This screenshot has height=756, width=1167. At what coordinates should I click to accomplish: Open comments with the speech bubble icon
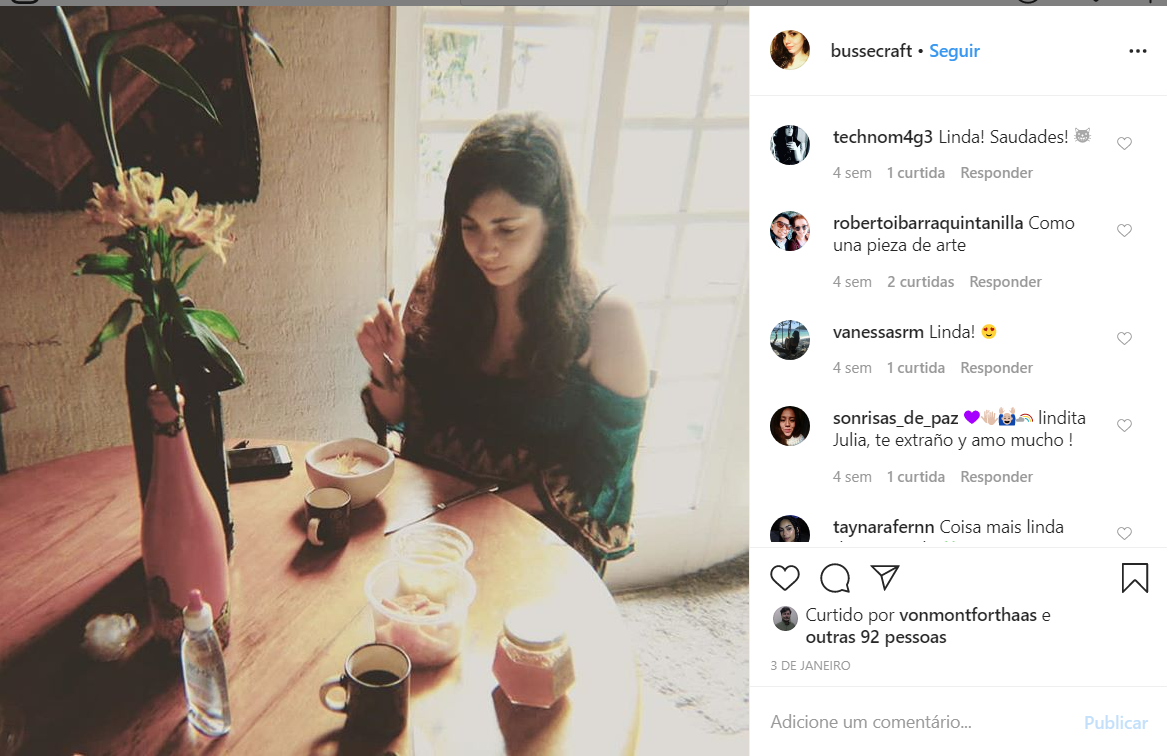coord(835,577)
